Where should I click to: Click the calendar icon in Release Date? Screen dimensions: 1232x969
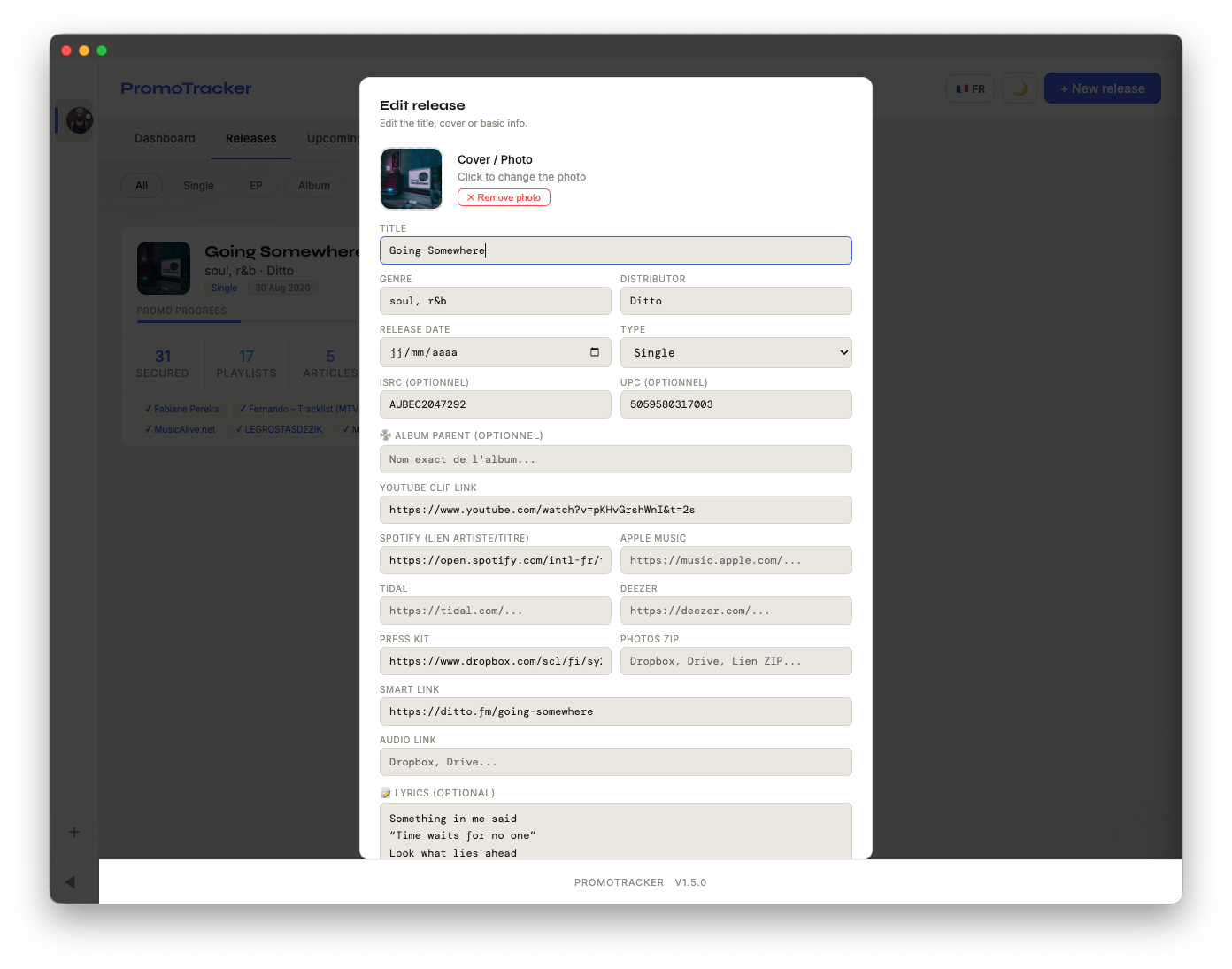594,352
